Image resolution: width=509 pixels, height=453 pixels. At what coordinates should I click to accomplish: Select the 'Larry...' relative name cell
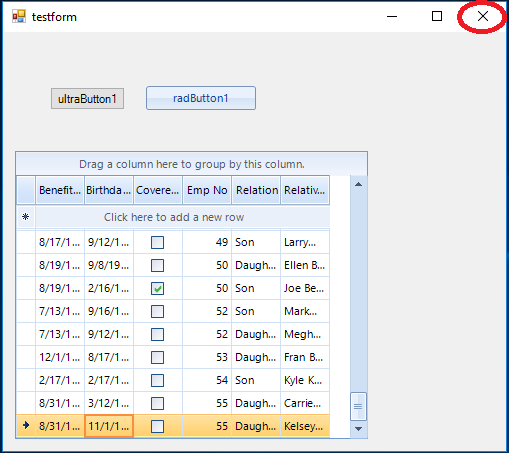click(x=305, y=242)
